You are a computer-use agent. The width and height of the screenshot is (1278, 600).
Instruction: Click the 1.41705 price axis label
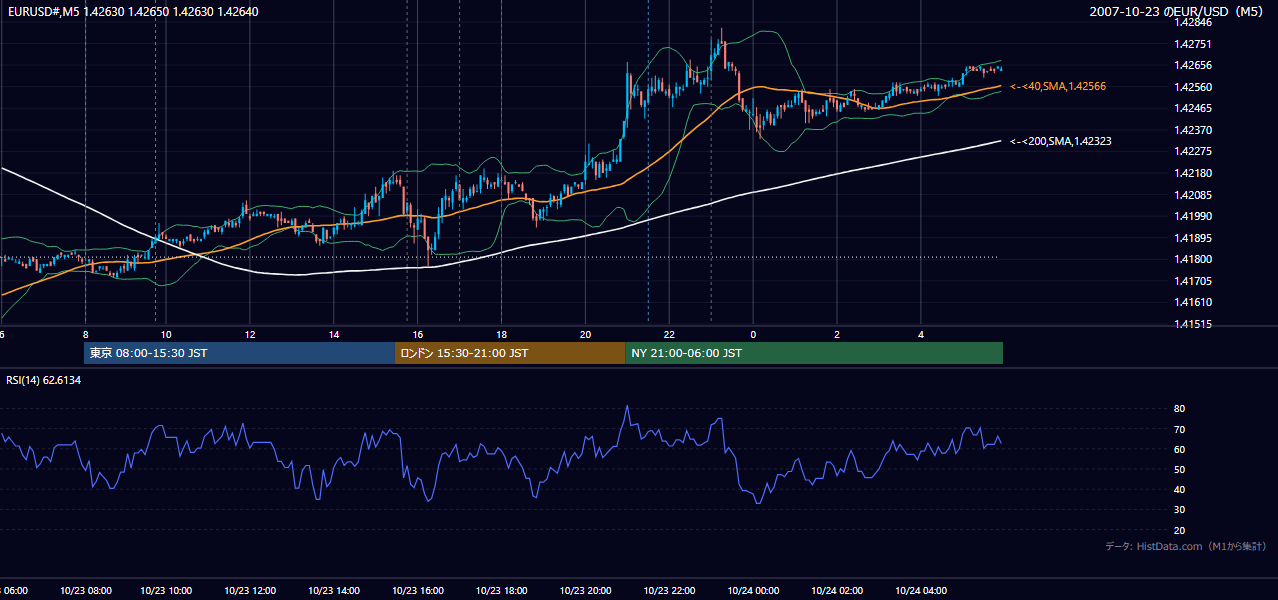[x=1193, y=281]
